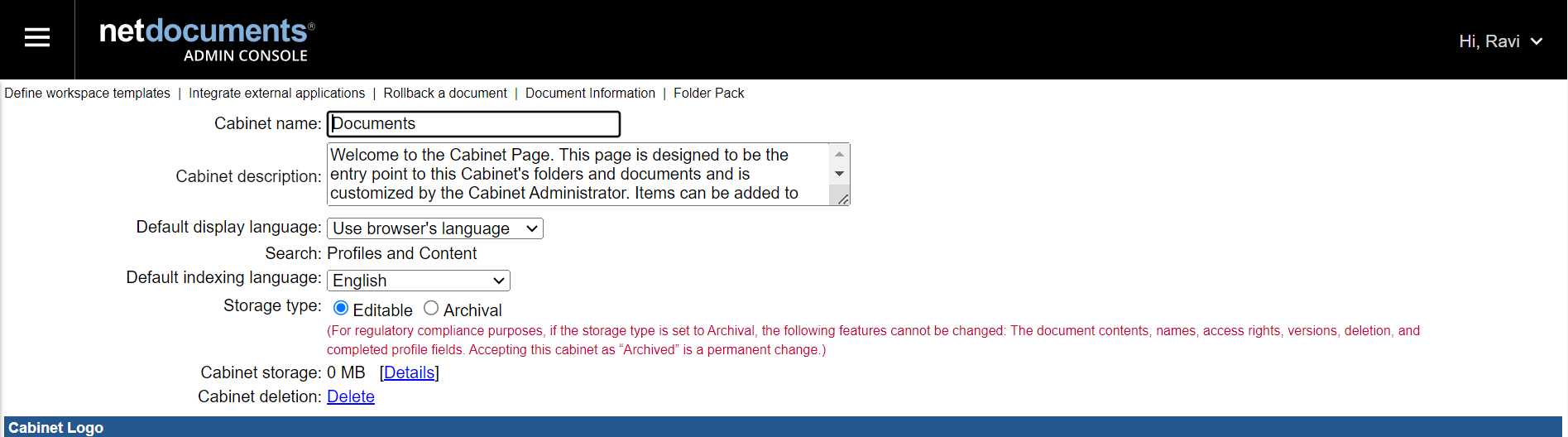
Task: Open Define workspace templates
Action: (x=87, y=94)
